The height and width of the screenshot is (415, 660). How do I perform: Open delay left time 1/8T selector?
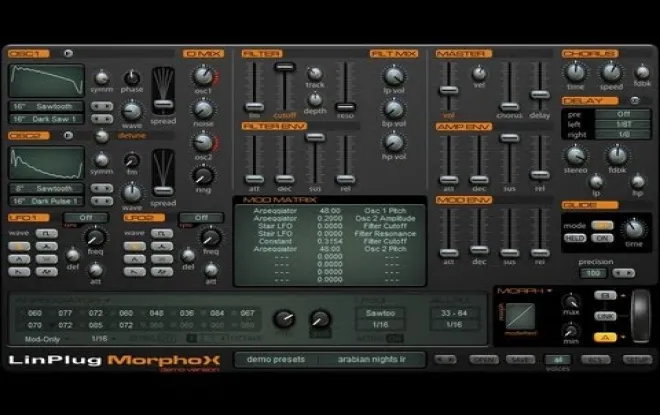[x=623, y=125]
